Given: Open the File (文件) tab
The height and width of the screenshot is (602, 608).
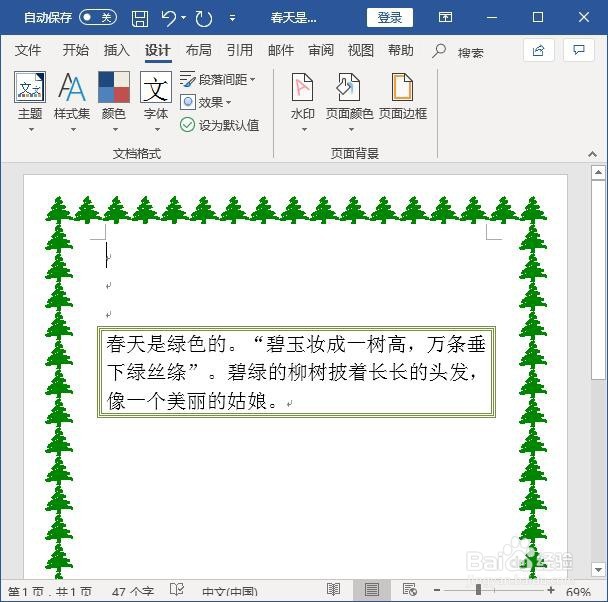Looking at the screenshot, I should pyautogui.click(x=28, y=50).
